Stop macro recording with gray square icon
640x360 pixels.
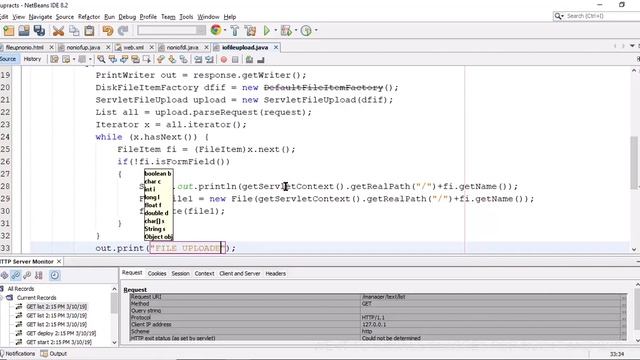pos(235,60)
